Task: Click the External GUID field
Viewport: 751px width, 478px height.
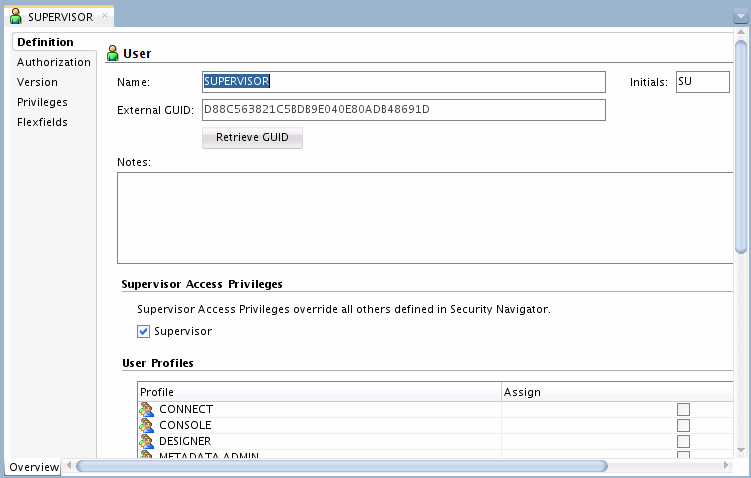Action: tap(404, 110)
